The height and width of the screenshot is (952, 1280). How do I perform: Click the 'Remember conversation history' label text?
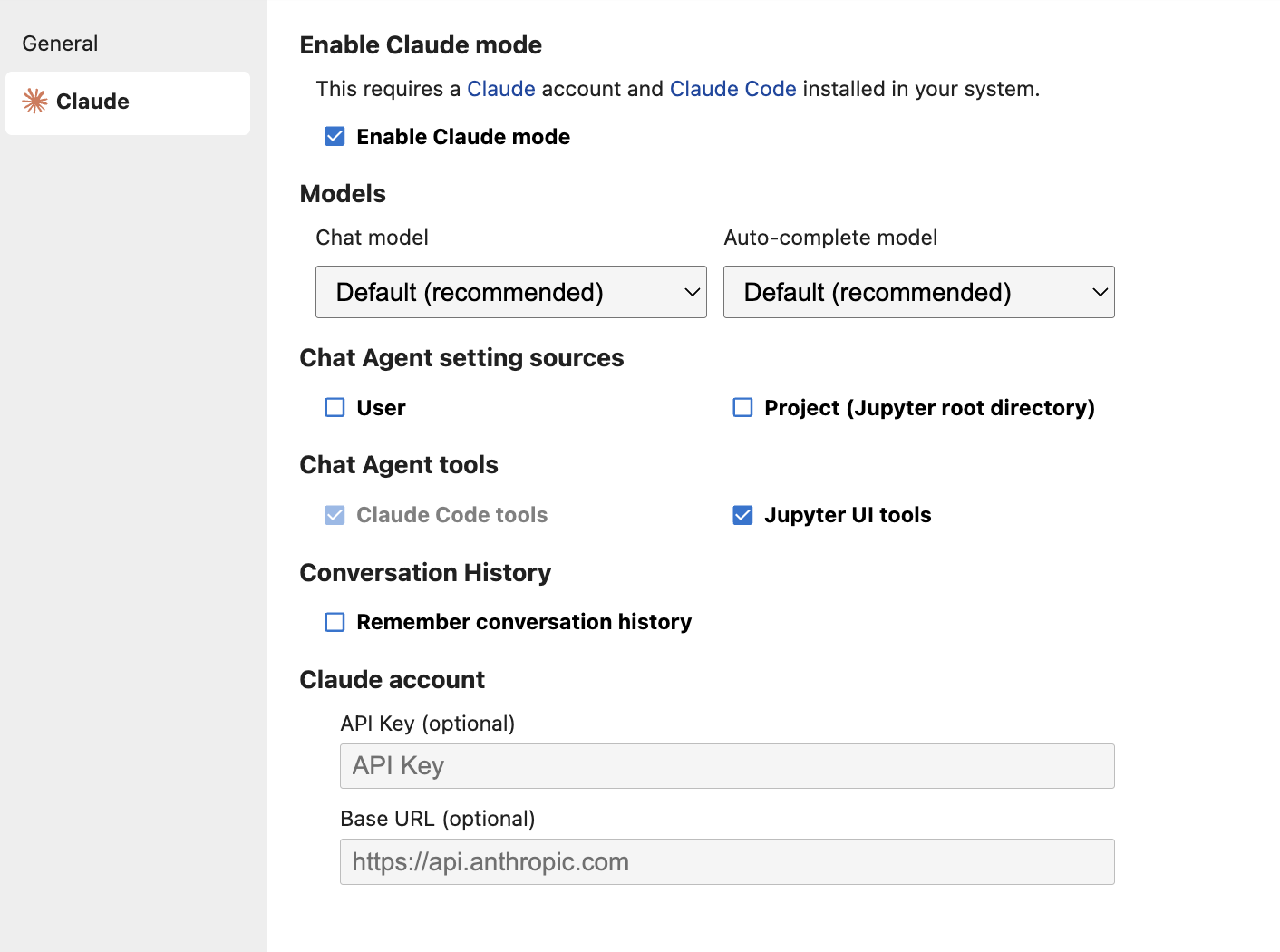pos(524,622)
